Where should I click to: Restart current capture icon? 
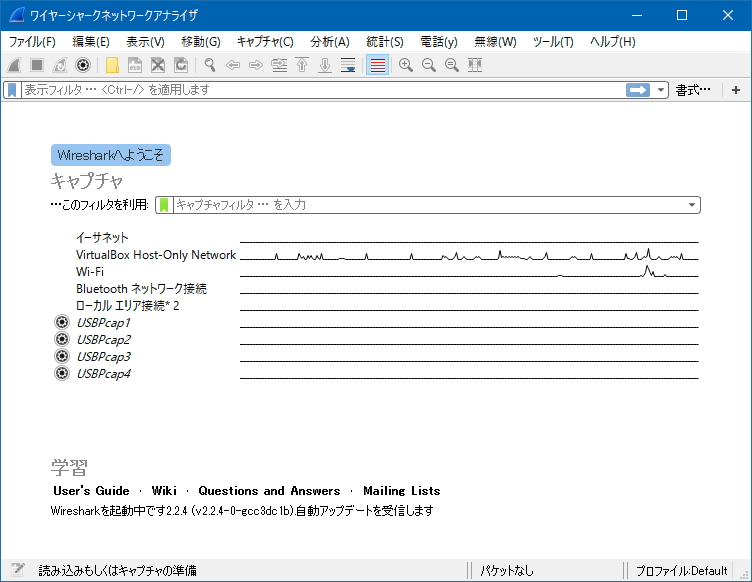click(x=60, y=65)
